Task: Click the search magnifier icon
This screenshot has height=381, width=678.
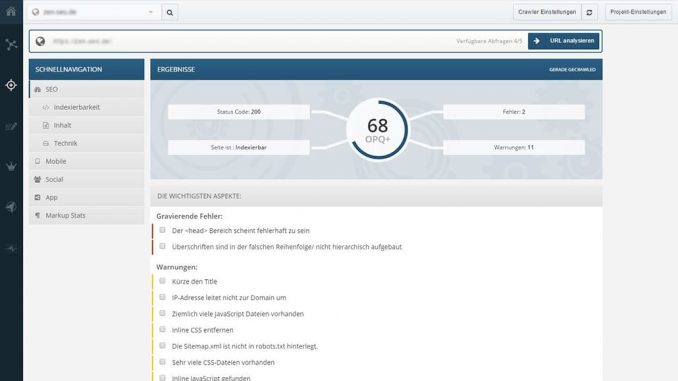Action: 170,13
